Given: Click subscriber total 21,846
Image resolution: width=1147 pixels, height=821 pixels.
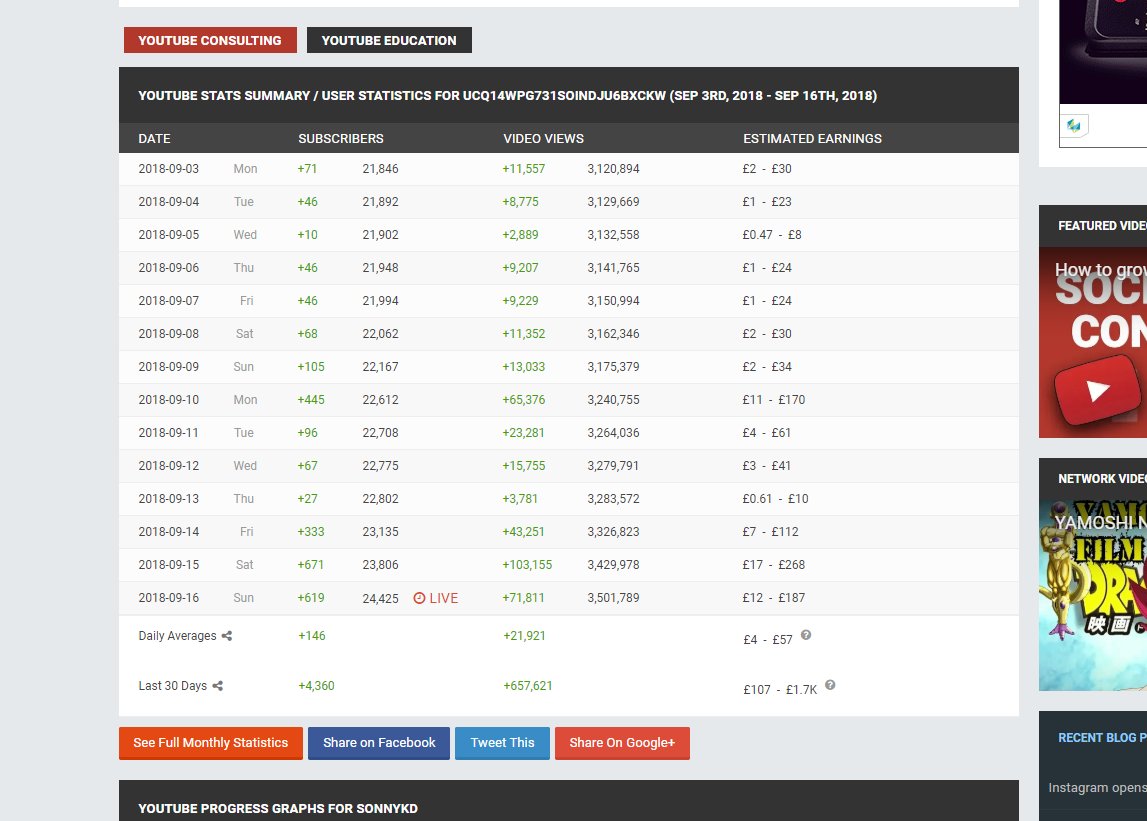Looking at the screenshot, I should (380, 168).
